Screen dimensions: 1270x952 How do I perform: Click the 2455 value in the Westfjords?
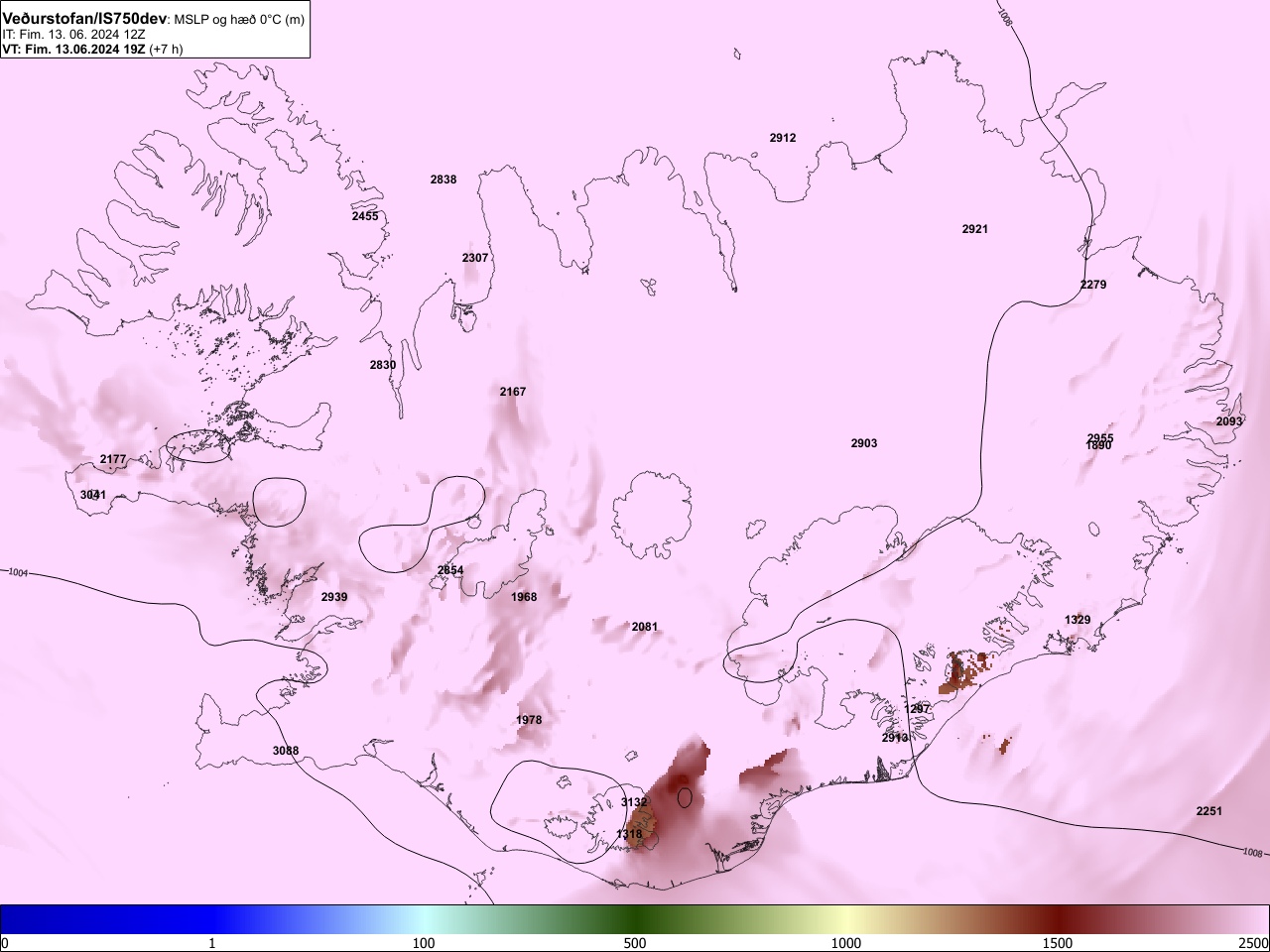tap(365, 216)
